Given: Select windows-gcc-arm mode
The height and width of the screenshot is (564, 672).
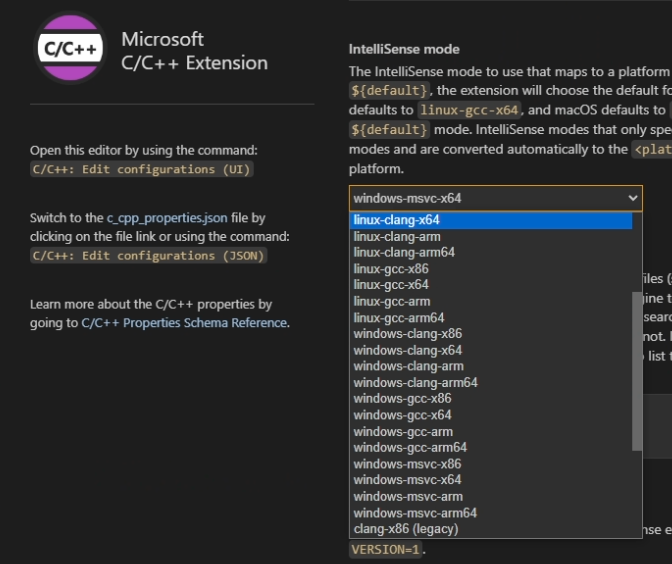Looking at the screenshot, I should (x=491, y=432).
